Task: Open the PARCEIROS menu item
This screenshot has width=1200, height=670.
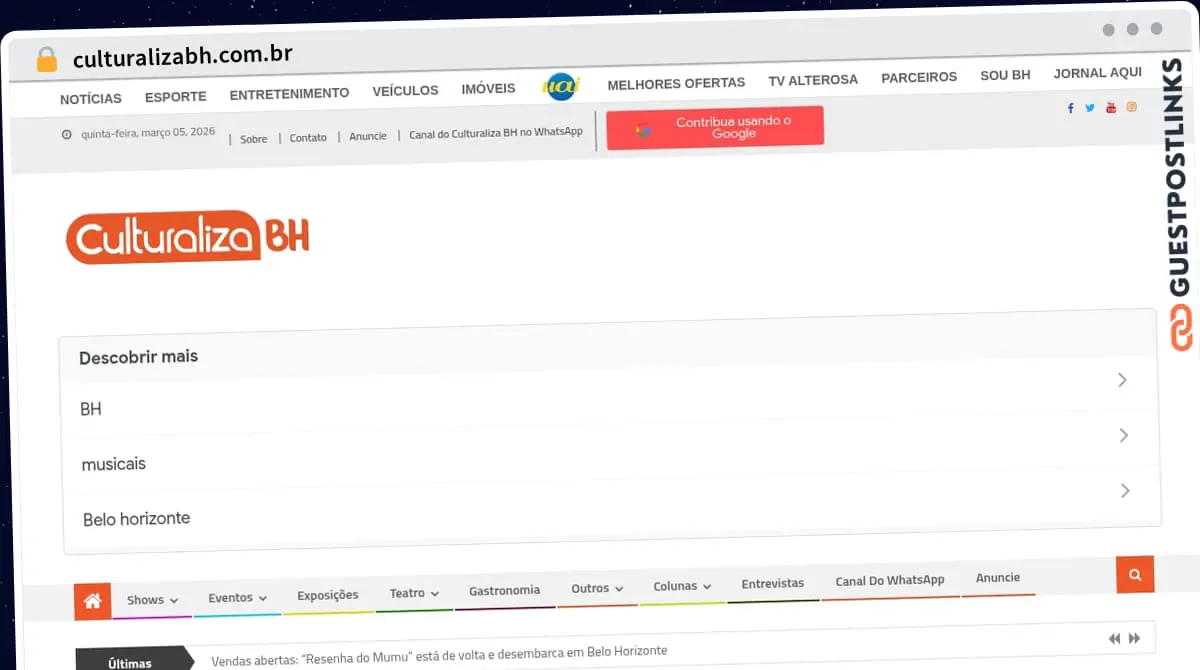Action: pyautogui.click(x=919, y=77)
